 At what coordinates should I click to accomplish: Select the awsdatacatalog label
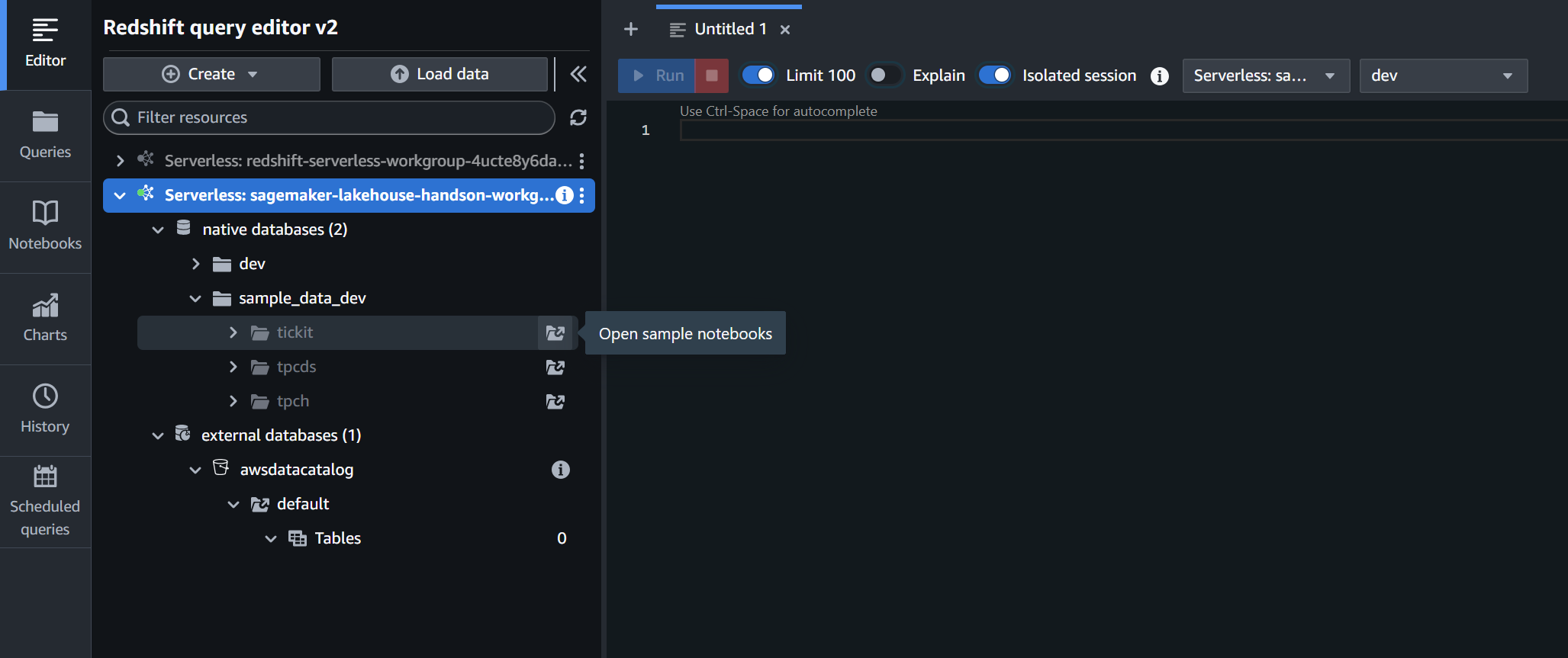297,470
